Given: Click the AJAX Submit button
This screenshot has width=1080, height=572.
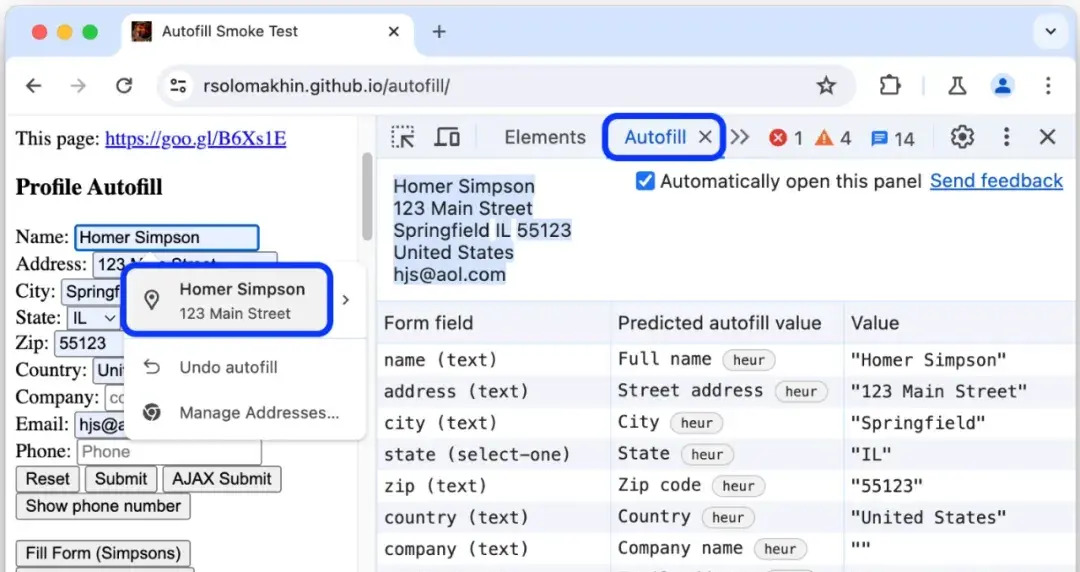Looking at the screenshot, I should (x=222, y=479).
